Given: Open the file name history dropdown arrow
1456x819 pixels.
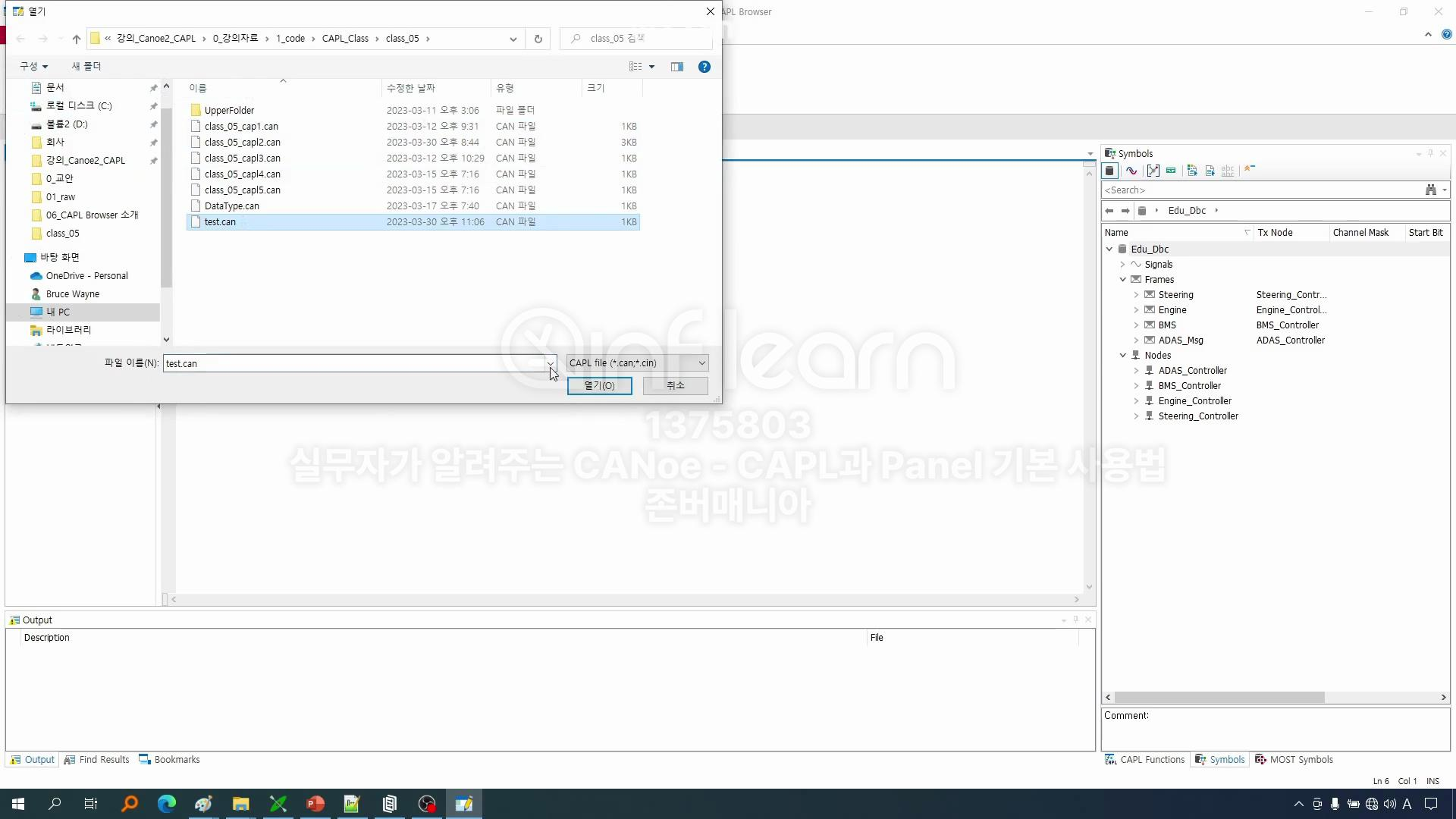Looking at the screenshot, I should pos(551,363).
